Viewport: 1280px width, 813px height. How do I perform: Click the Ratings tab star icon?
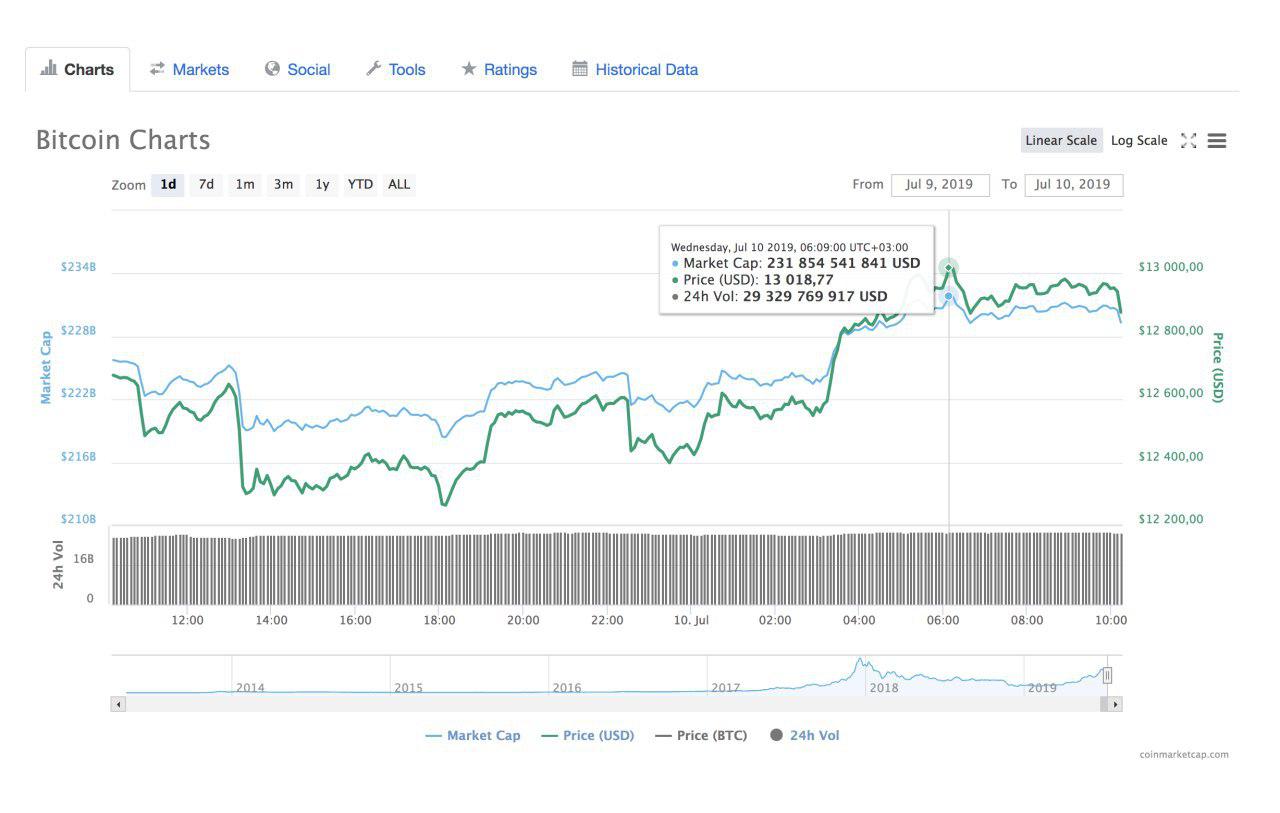click(x=468, y=68)
